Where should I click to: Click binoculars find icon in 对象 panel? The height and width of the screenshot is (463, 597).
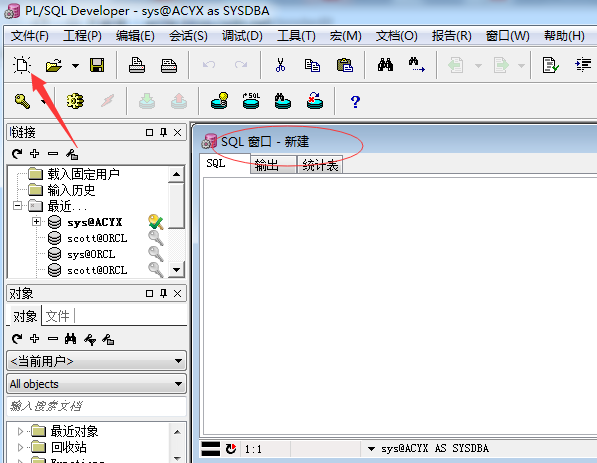coord(71,338)
